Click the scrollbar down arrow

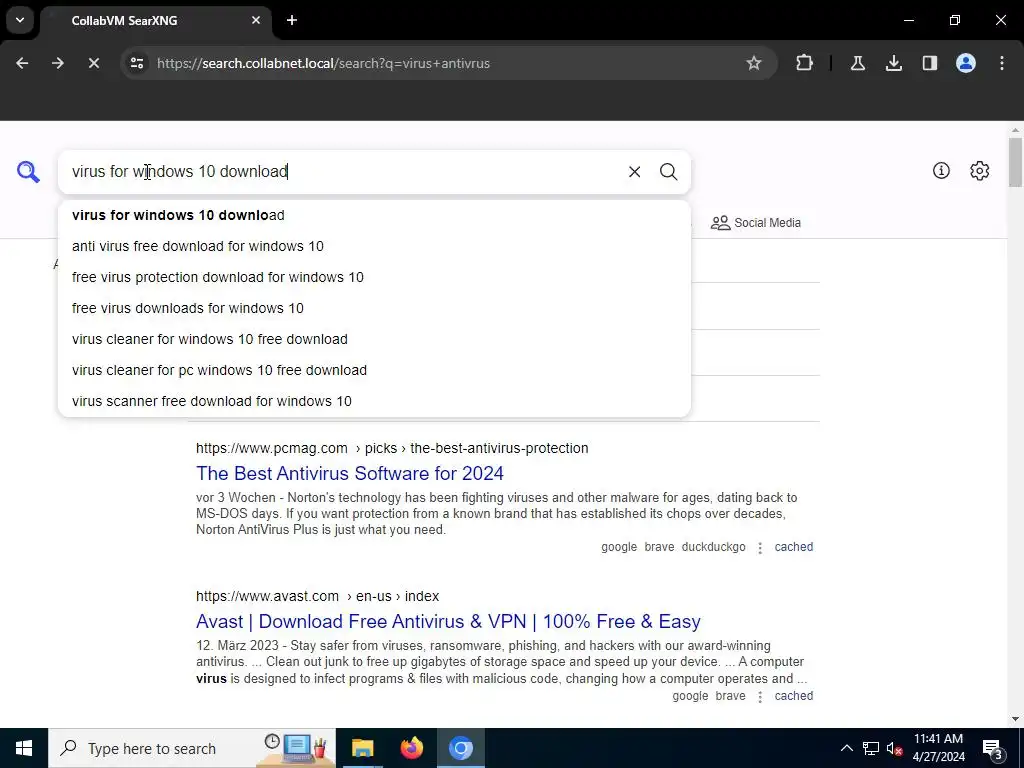point(1015,719)
